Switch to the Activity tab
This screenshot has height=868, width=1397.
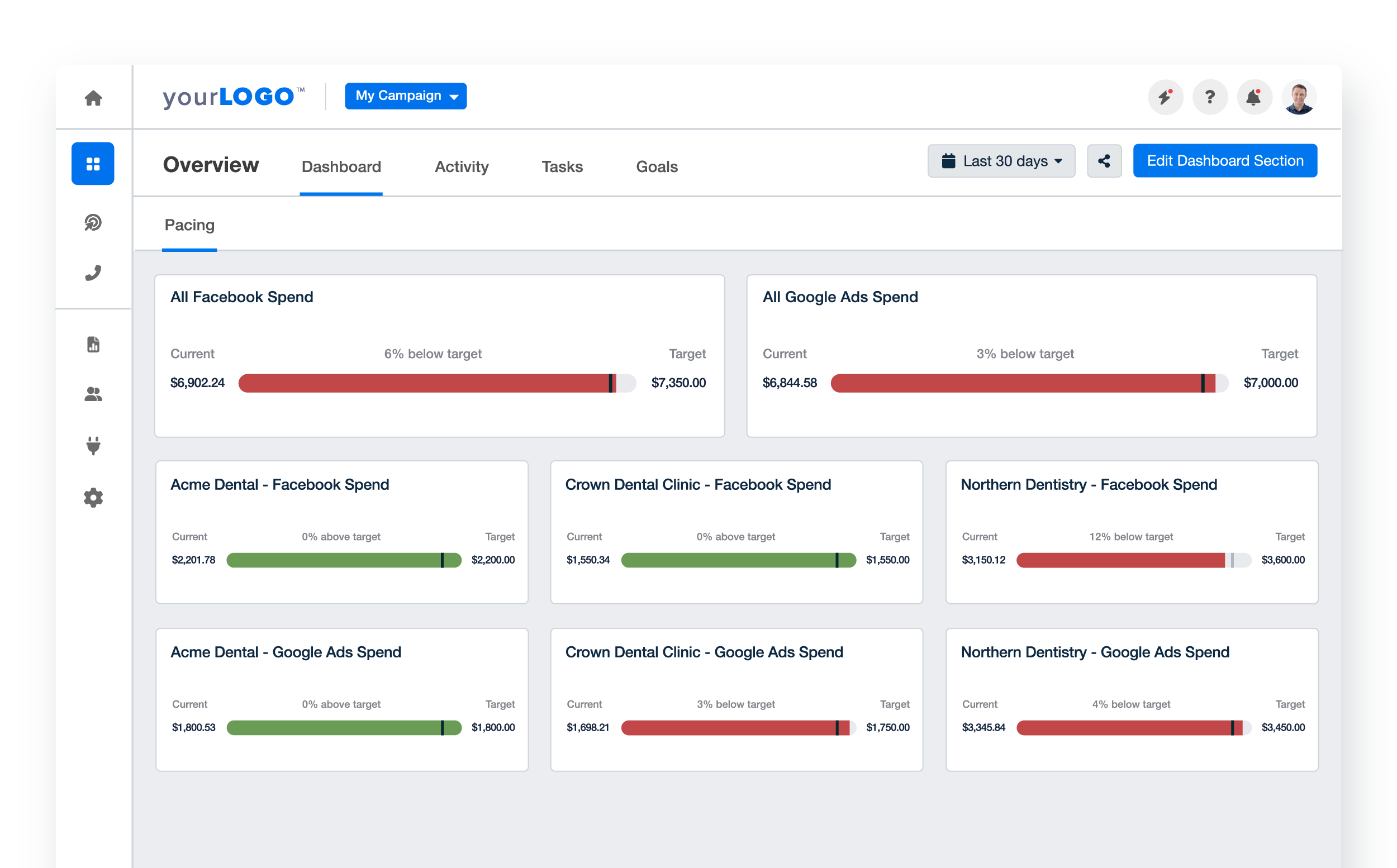[x=461, y=166]
